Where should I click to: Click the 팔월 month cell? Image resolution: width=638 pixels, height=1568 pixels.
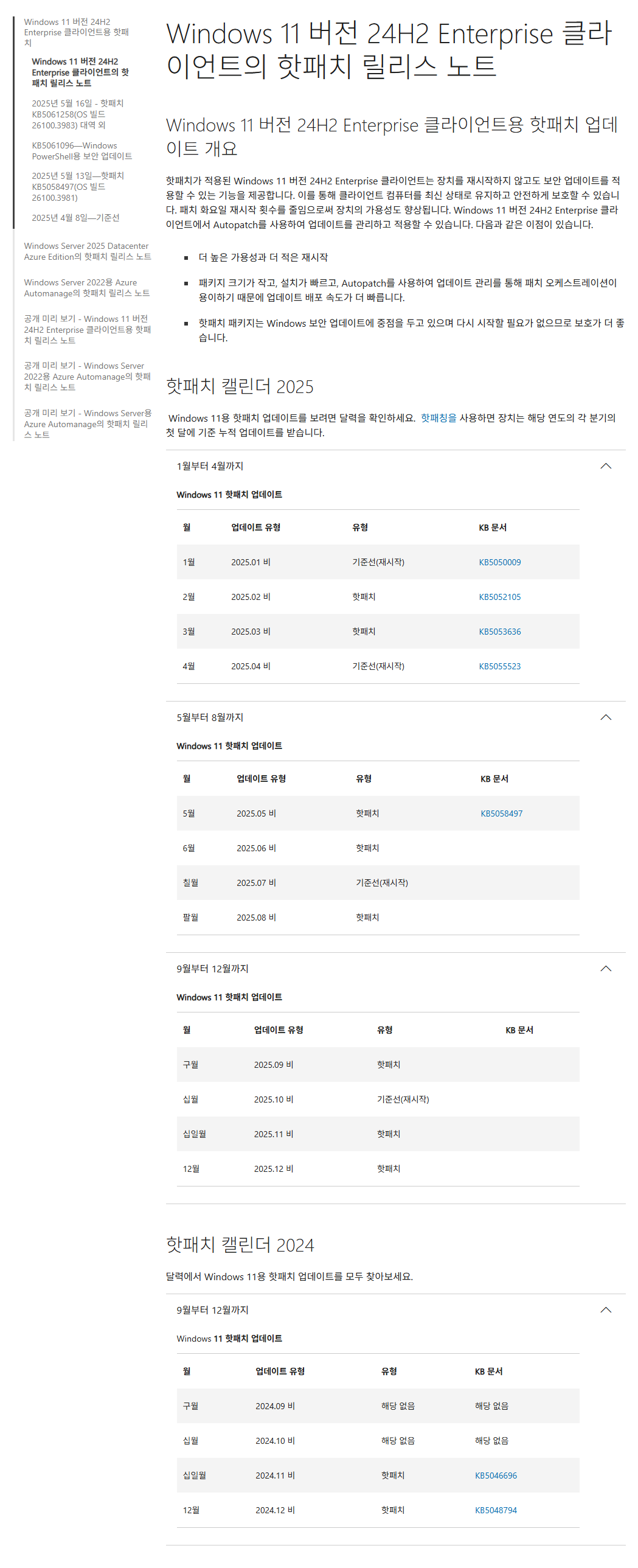(190, 918)
